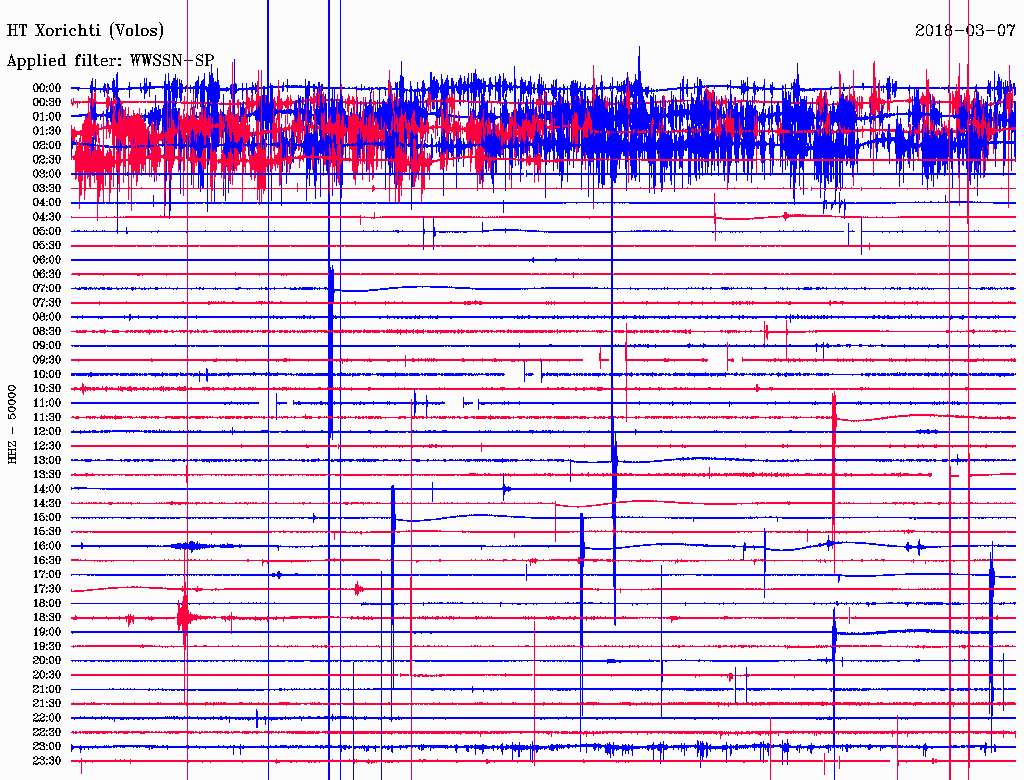Select the 15:00 time label
The height and width of the screenshot is (780, 1024).
click(47, 517)
